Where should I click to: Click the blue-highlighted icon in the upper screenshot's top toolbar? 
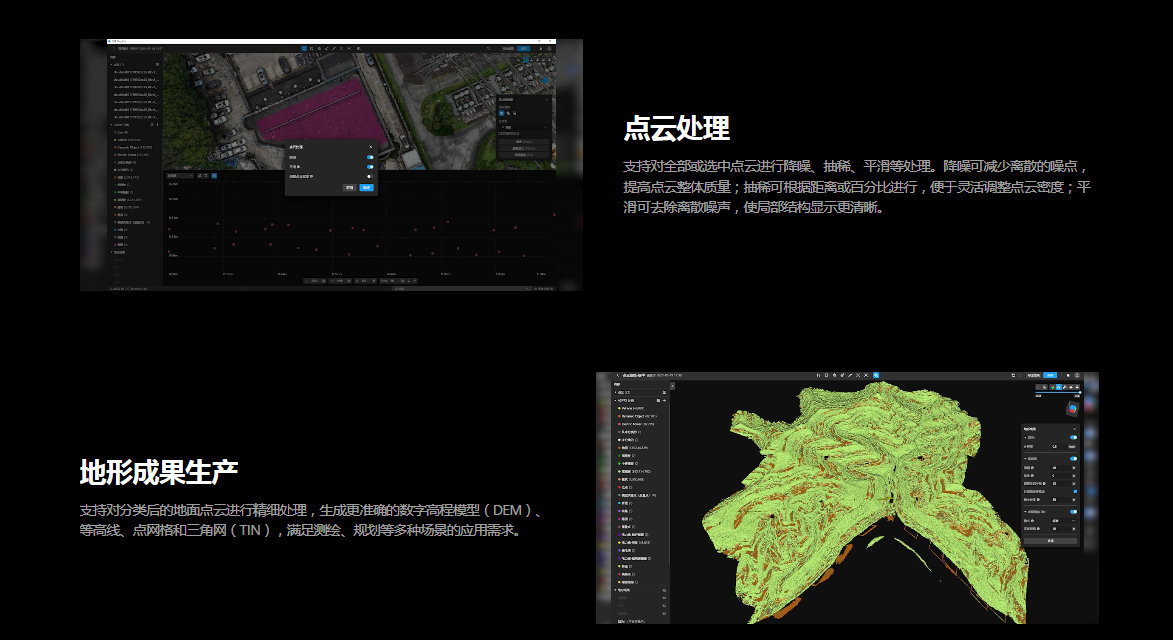[x=302, y=48]
